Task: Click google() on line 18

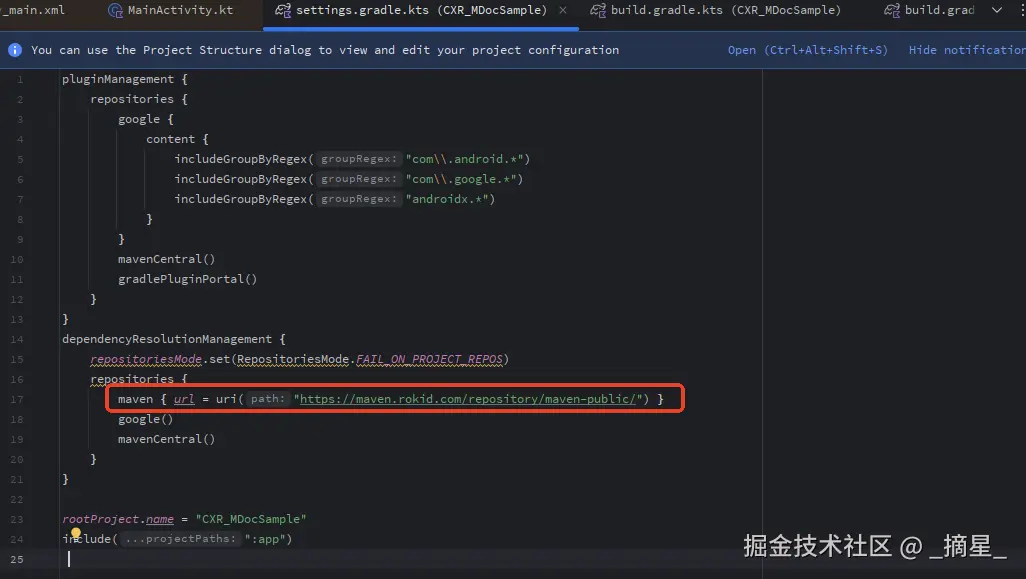Action: (145, 419)
